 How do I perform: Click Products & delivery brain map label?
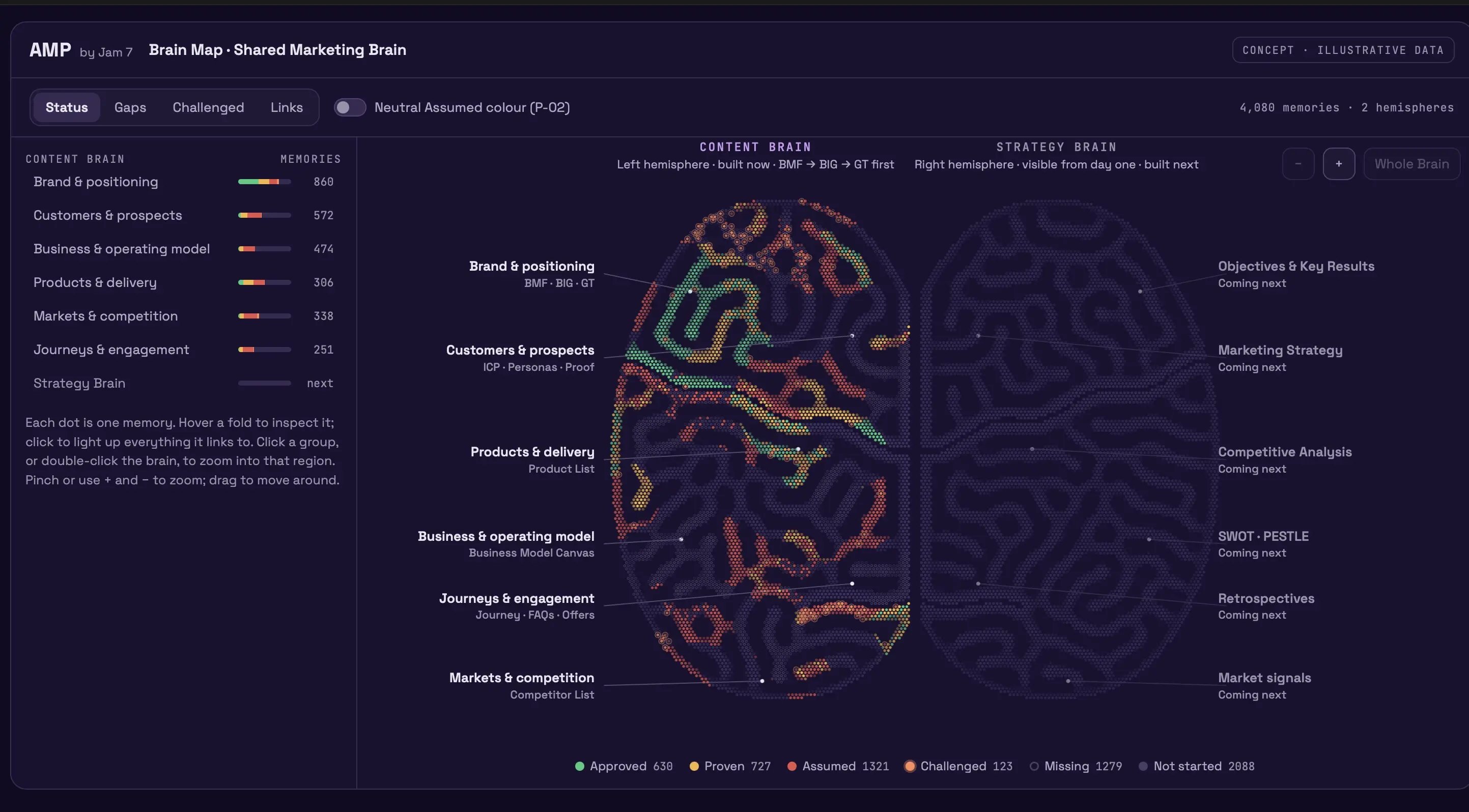click(x=532, y=452)
